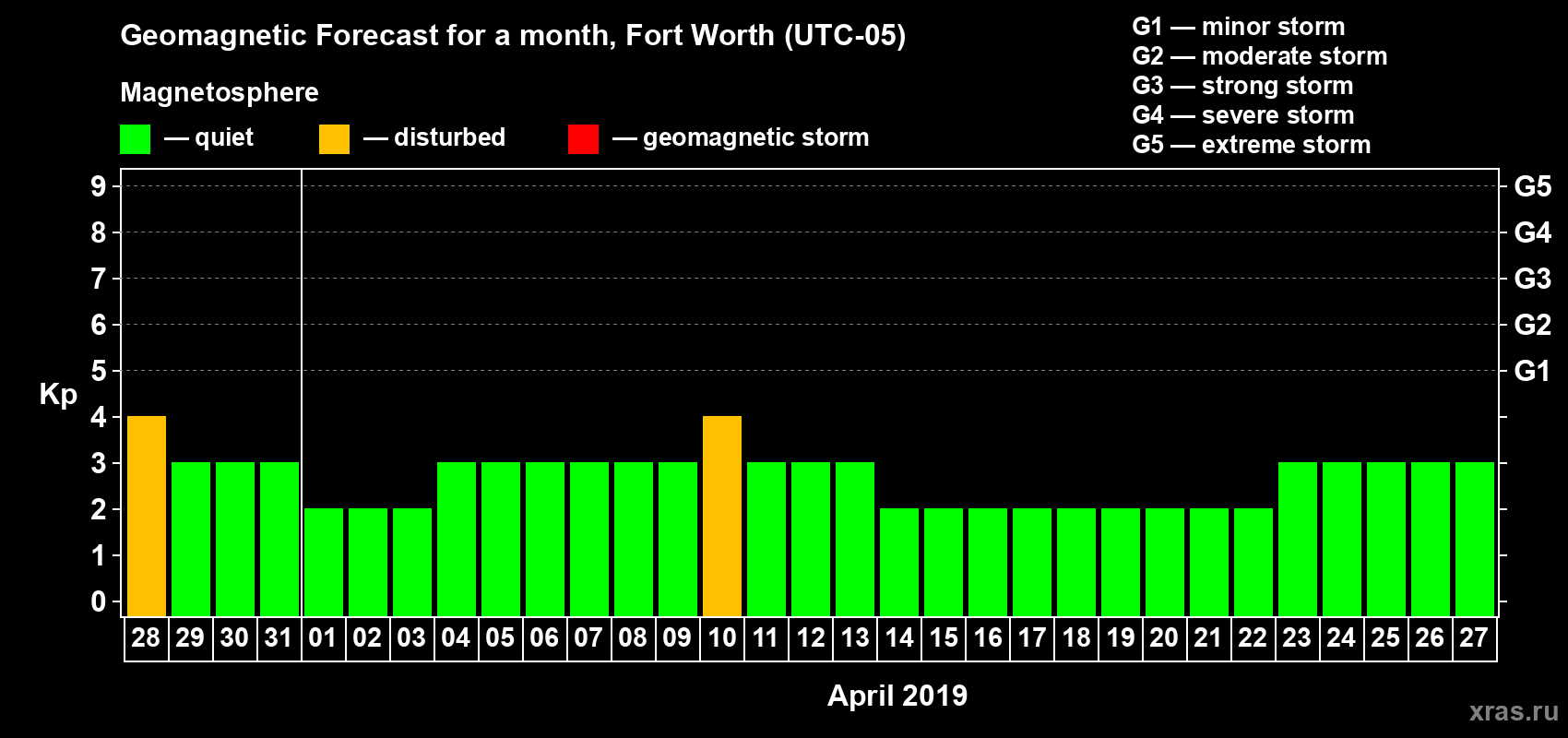The height and width of the screenshot is (738, 1568).
Task: Click date label 28 on the axis
Action: (x=146, y=638)
